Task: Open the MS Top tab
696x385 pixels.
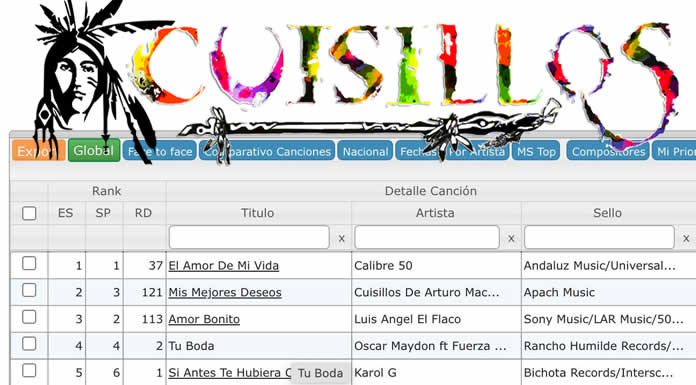Action: pos(536,151)
